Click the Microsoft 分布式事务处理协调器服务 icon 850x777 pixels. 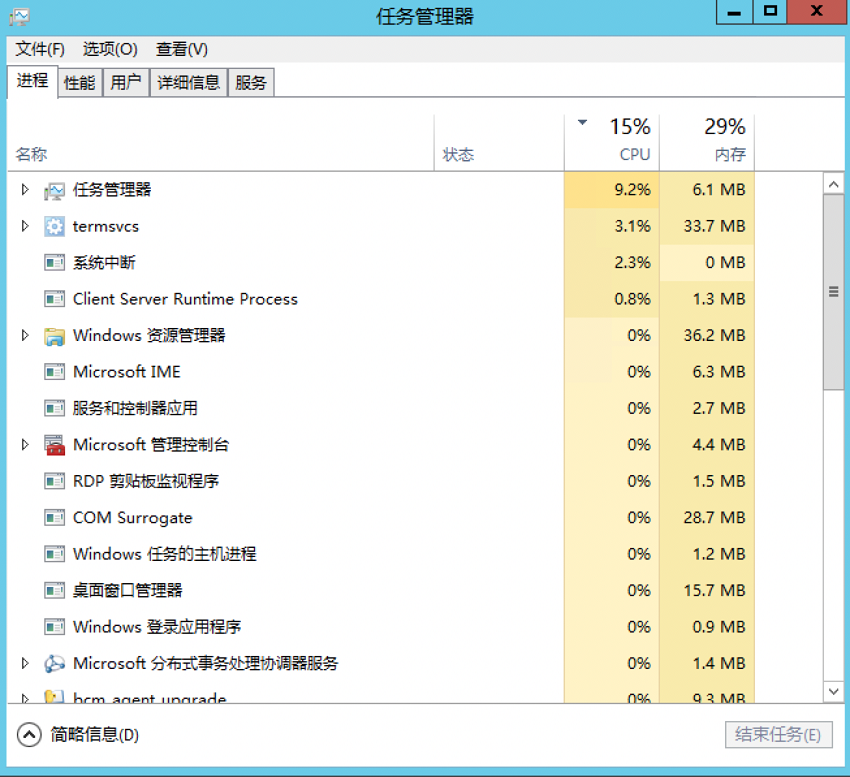(x=54, y=664)
